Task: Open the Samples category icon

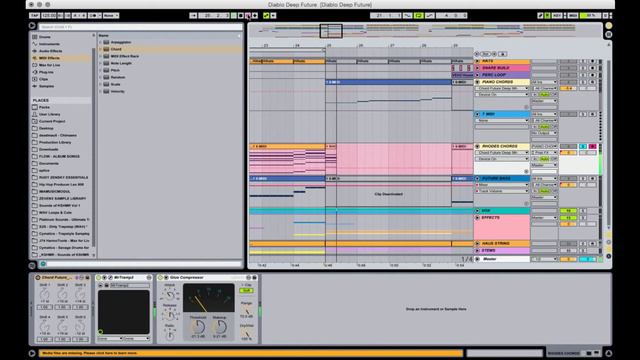Action: (x=35, y=86)
